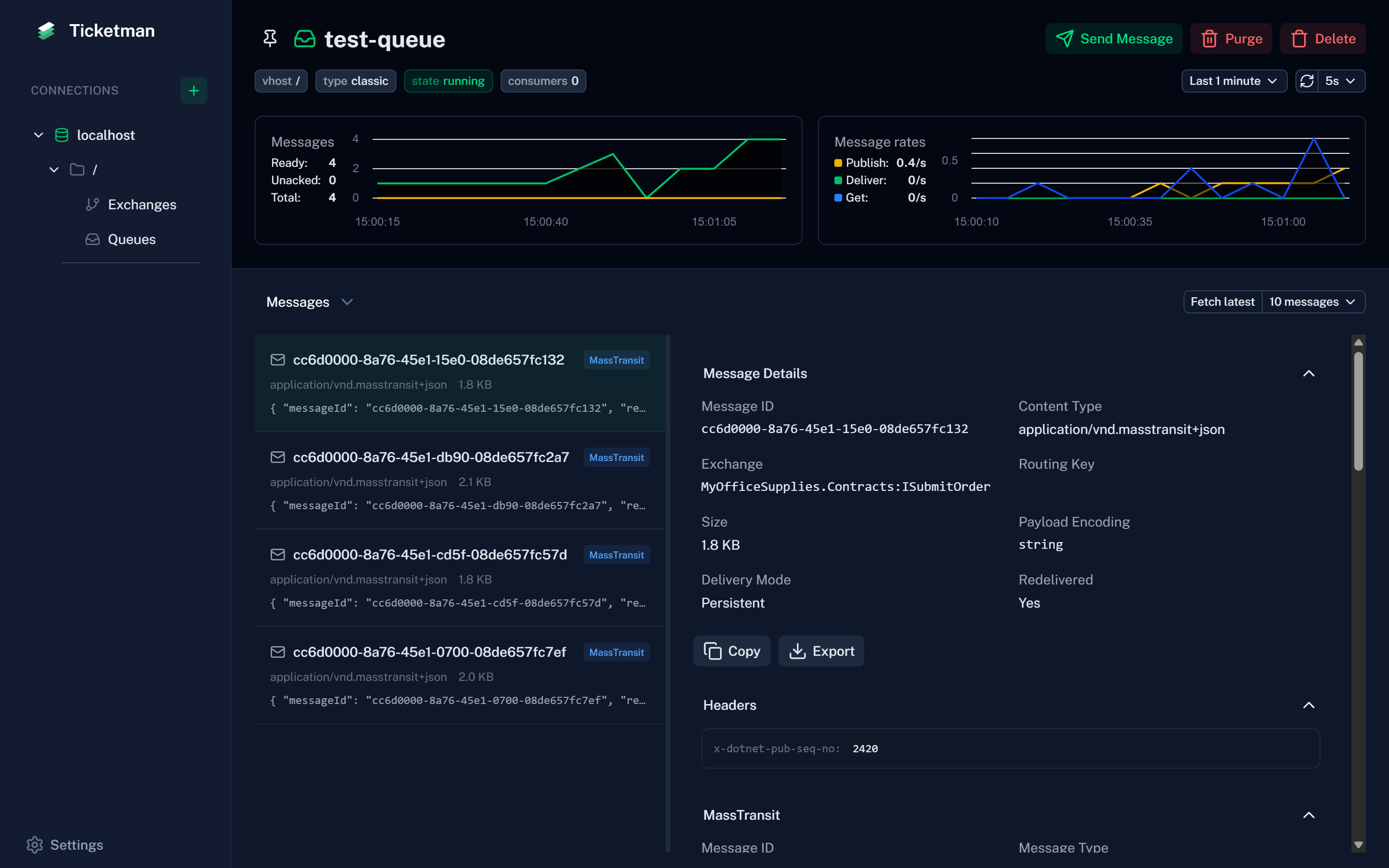1389x868 pixels.
Task: Open Exchanges in the sidebar
Action: coord(142,204)
